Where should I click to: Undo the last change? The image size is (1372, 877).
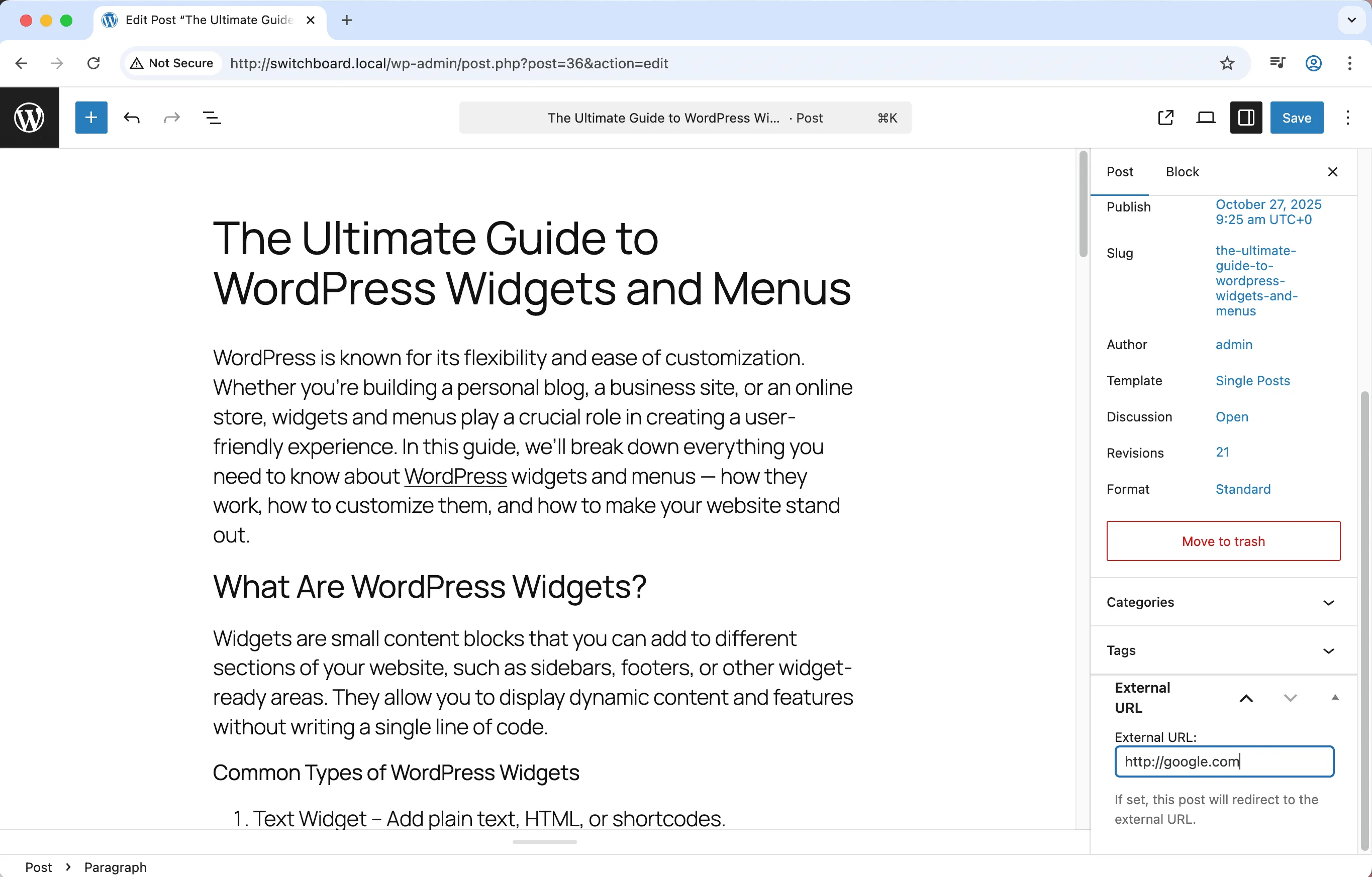pos(132,118)
